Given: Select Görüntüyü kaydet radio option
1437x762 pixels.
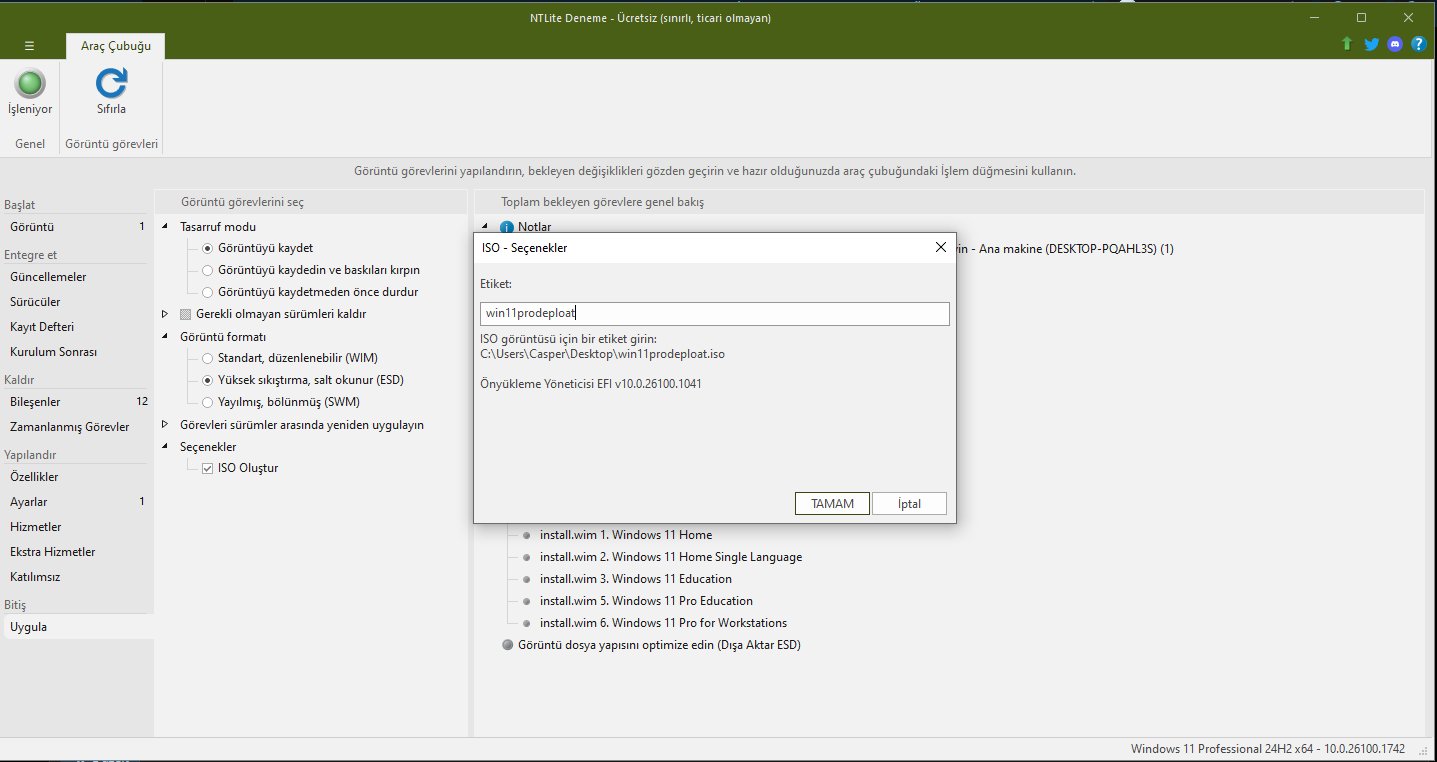Looking at the screenshot, I should [208, 248].
